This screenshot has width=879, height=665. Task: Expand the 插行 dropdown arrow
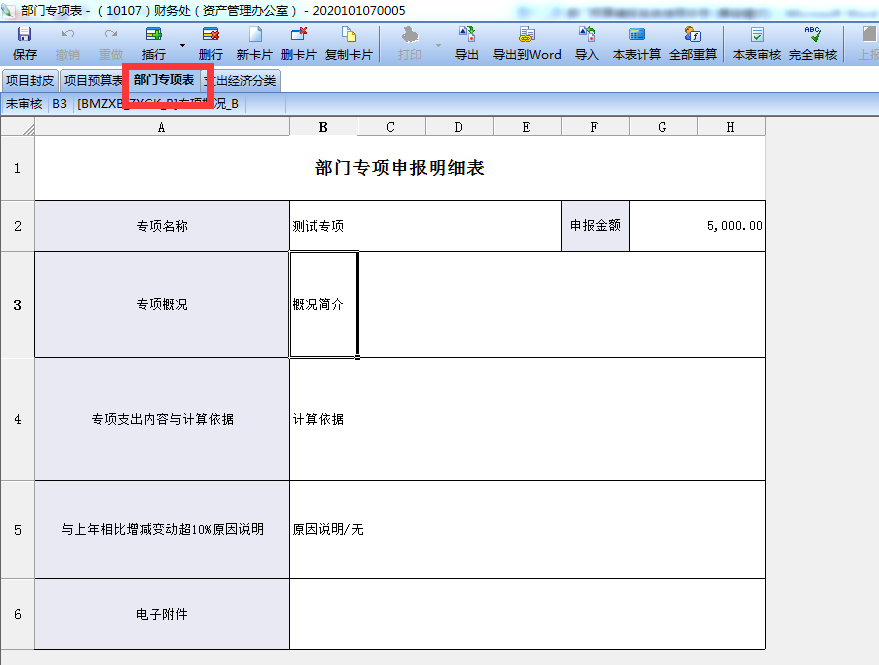[182, 45]
